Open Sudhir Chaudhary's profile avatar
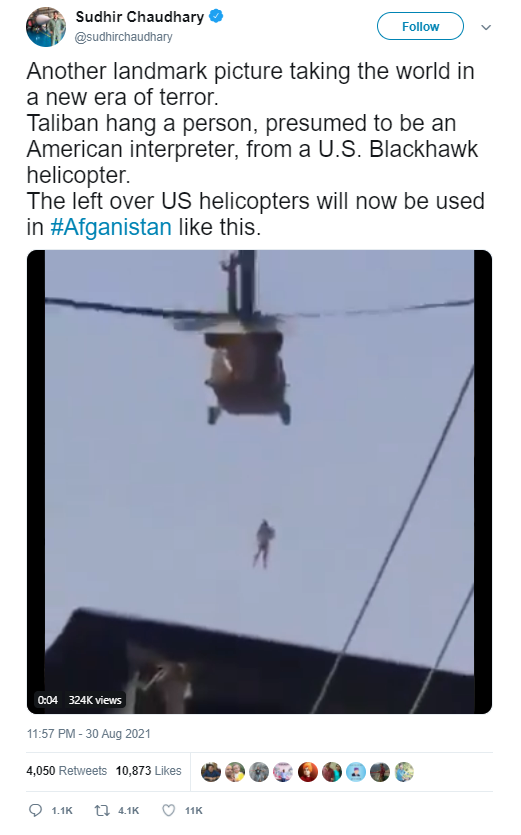The width and height of the screenshot is (521, 835). click(46, 27)
